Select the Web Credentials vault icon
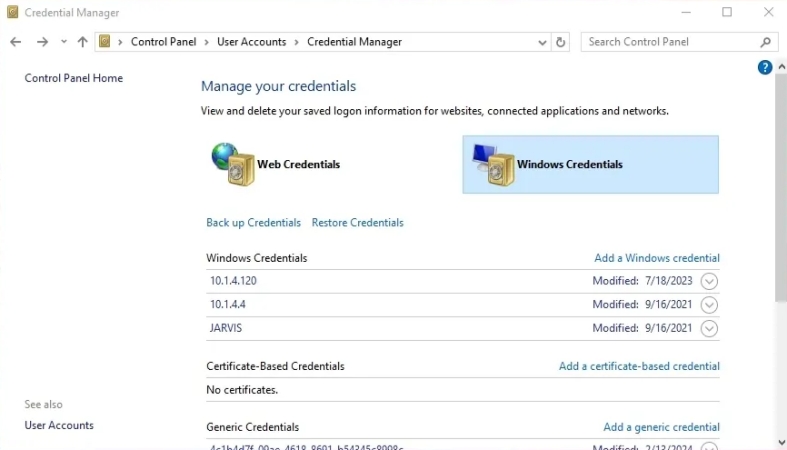This screenshot has width=787, height=450. click(232, 164)
